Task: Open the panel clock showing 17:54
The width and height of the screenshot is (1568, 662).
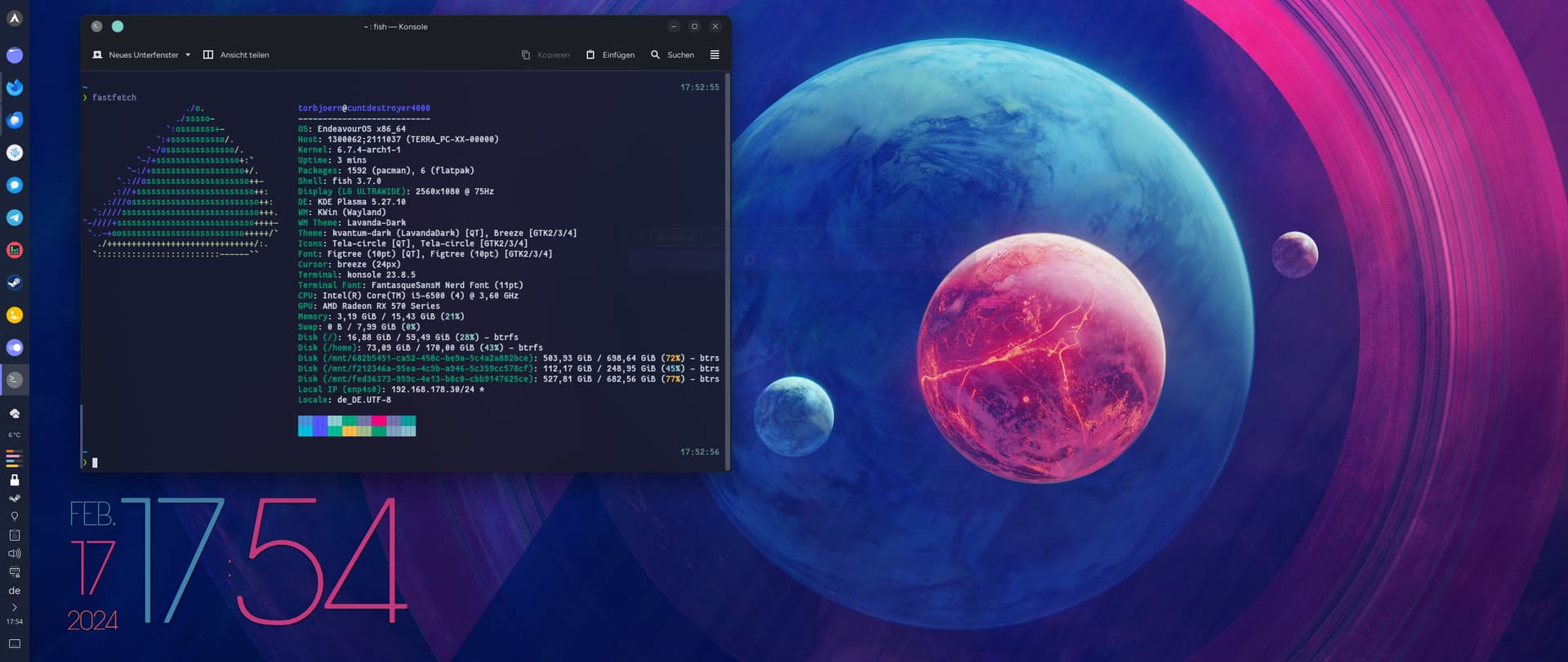Action: 15,622
